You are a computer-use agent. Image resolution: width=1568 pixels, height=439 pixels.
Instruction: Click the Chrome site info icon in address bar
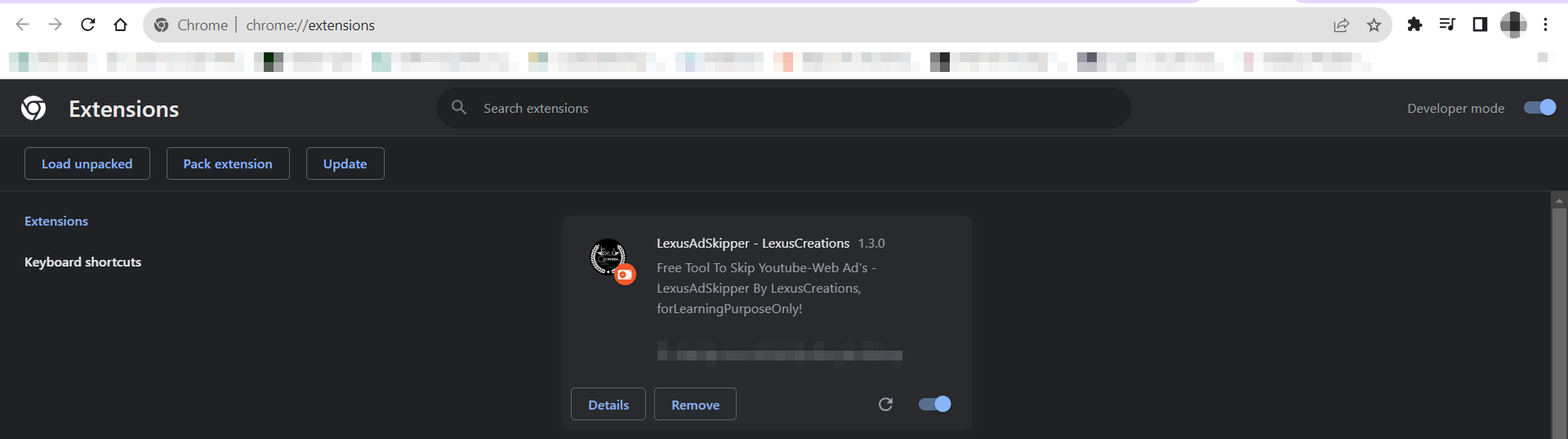pyautogui.click(x=162, y=25)
